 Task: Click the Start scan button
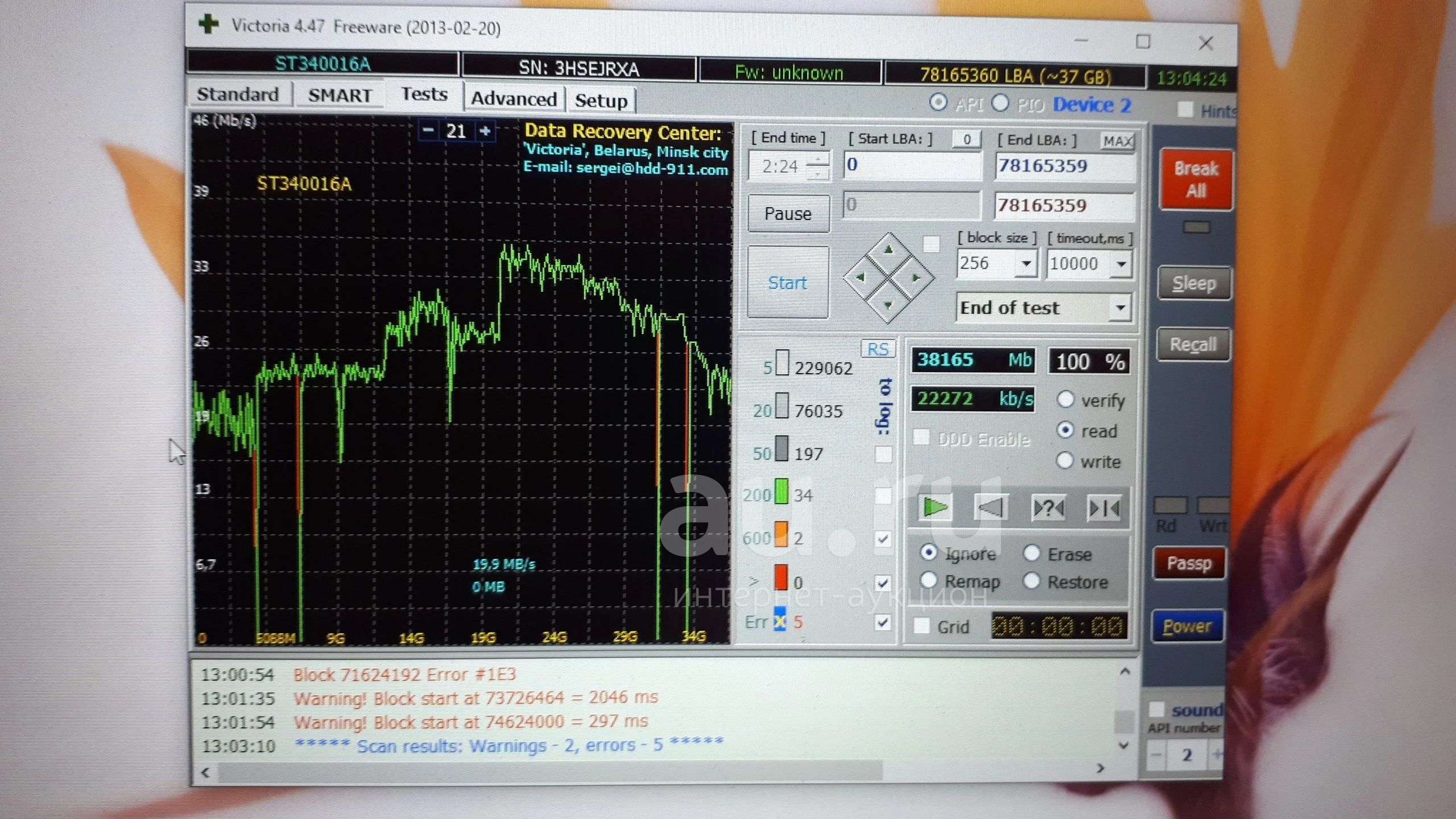(x=787, y=282)
